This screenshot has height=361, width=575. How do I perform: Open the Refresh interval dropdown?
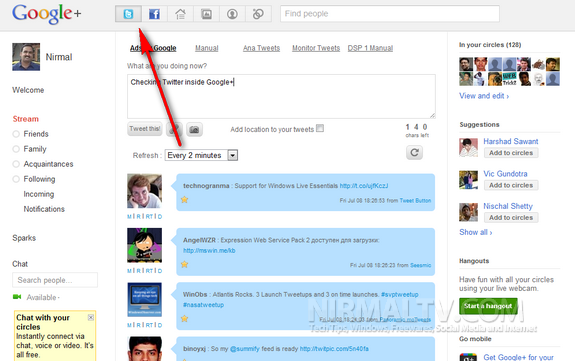(201, 155)
